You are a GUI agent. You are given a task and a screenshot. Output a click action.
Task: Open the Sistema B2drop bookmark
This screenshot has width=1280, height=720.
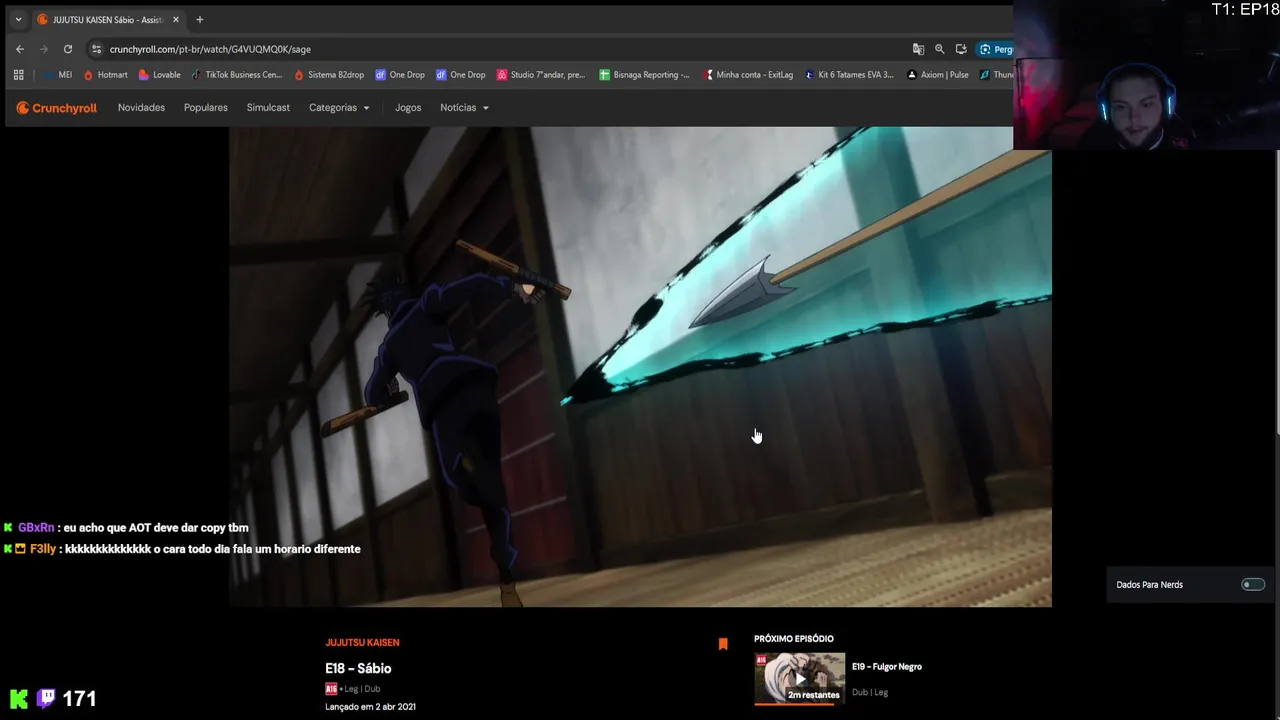click(329, 75)
